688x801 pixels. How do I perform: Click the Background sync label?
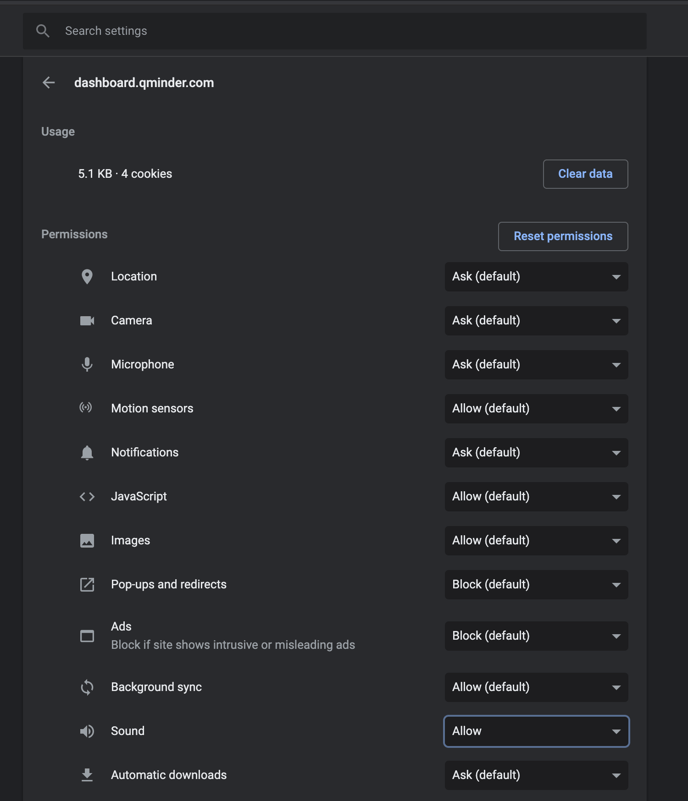[156, 687]
